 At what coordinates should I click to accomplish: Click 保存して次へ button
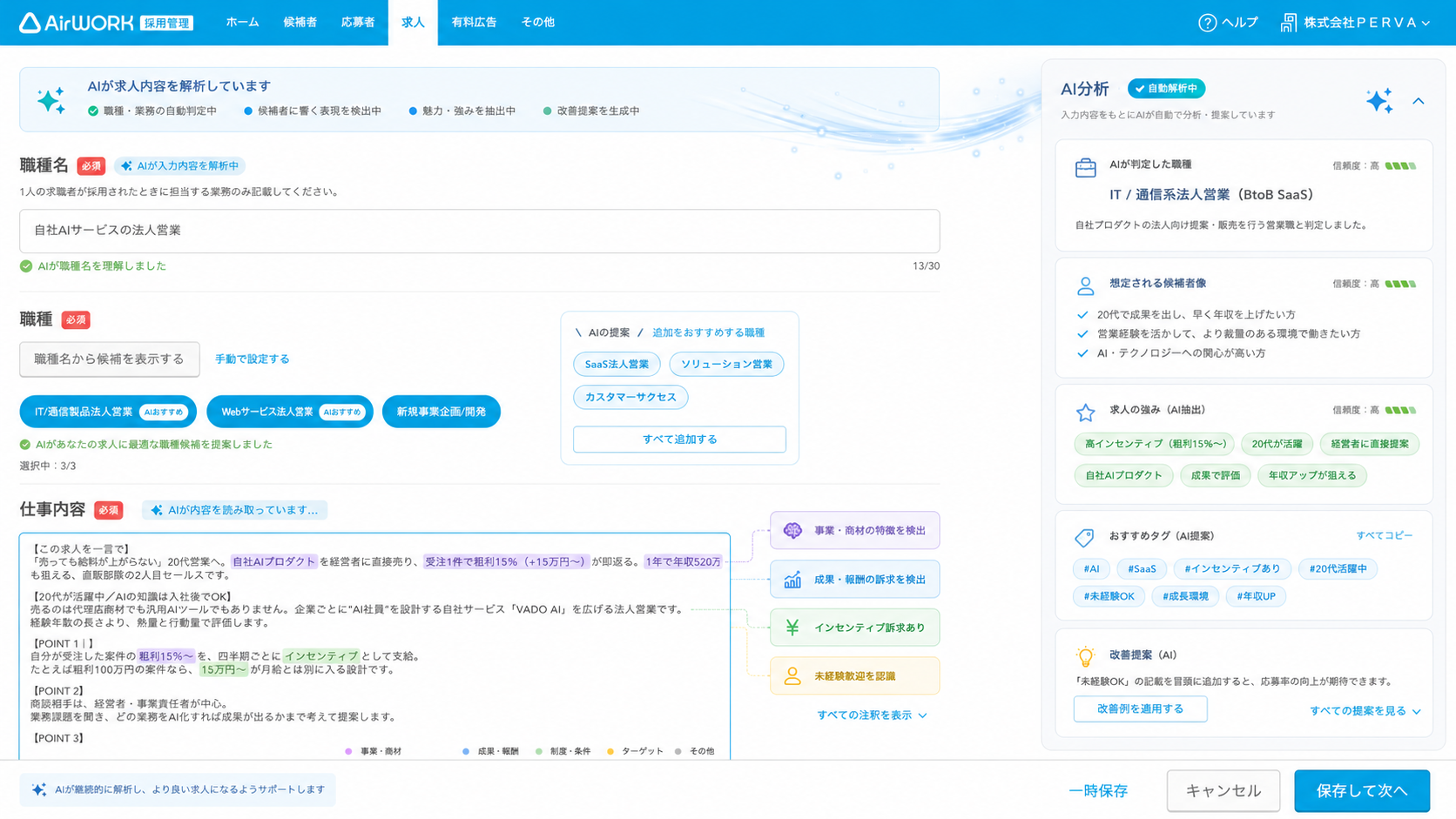point(1362,790)
